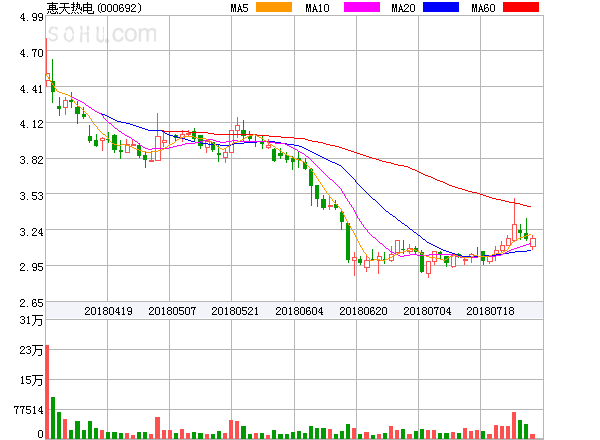Click the 23万 volume axis label
600x440 pixels.
[x=31, y=350]
